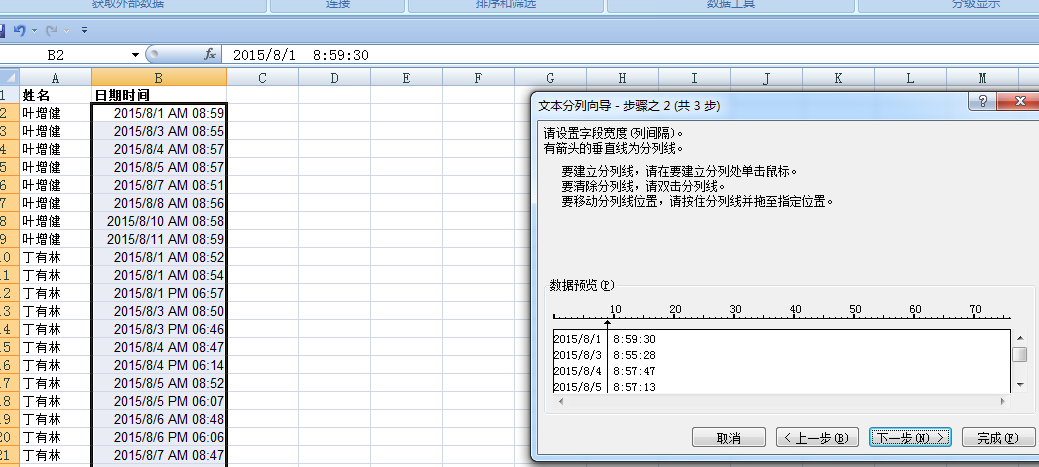Open the Undo history dropdown arrow
The width and height of the screenshot is (1039, 467).
tap(34, 31)
